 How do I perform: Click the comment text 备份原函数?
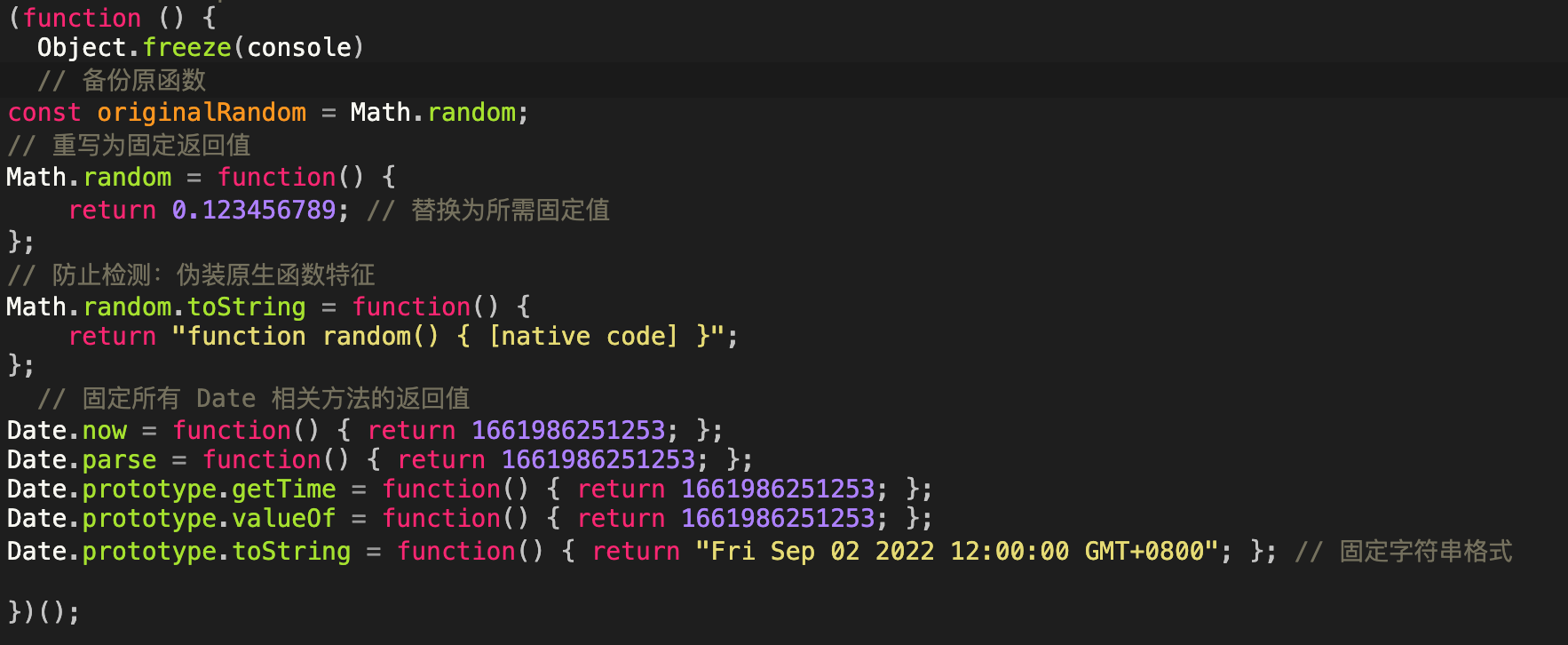point(144,81)
